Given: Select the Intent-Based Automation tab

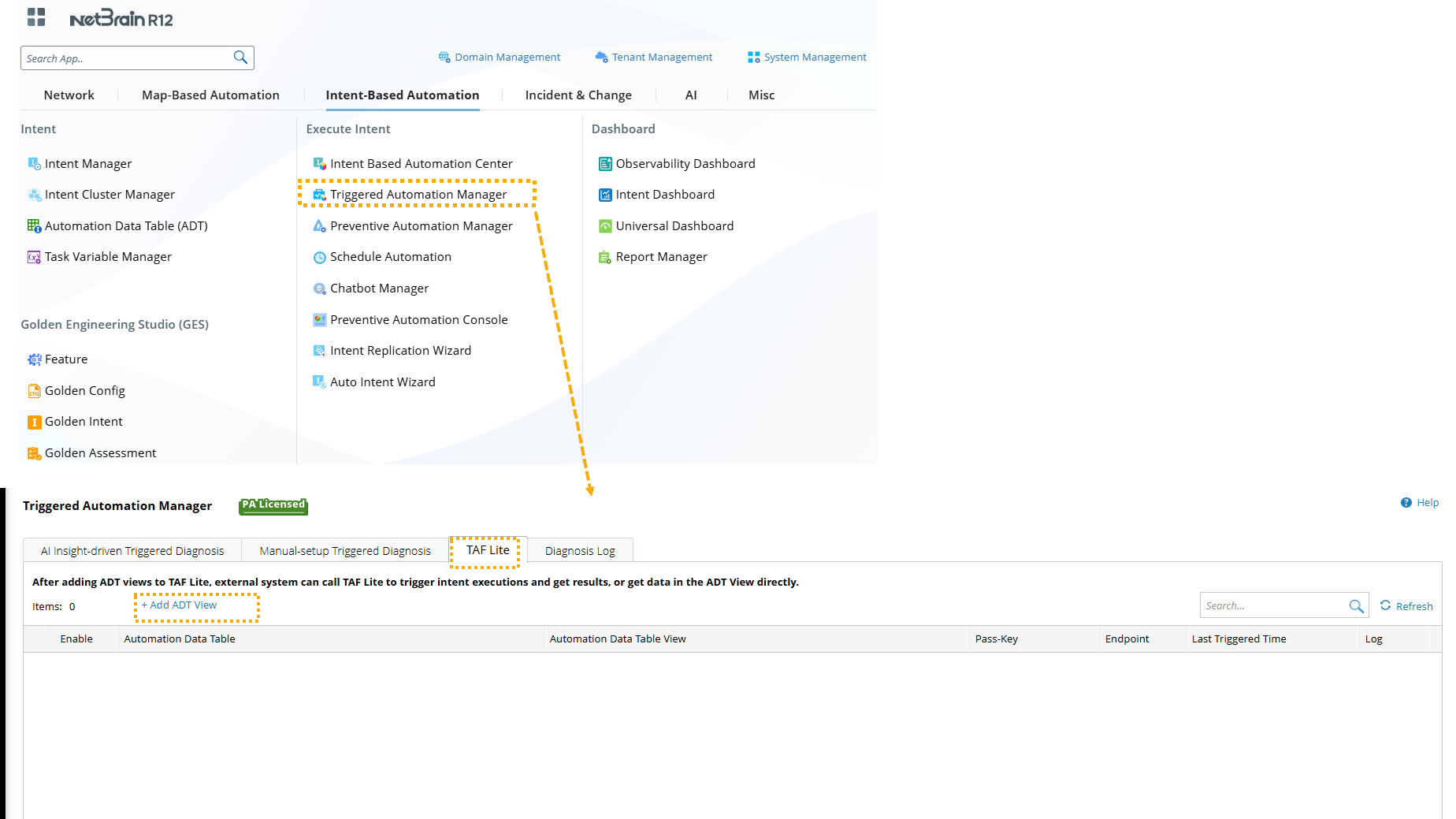Looking at the screenshot, I should (x=403, y=95).
